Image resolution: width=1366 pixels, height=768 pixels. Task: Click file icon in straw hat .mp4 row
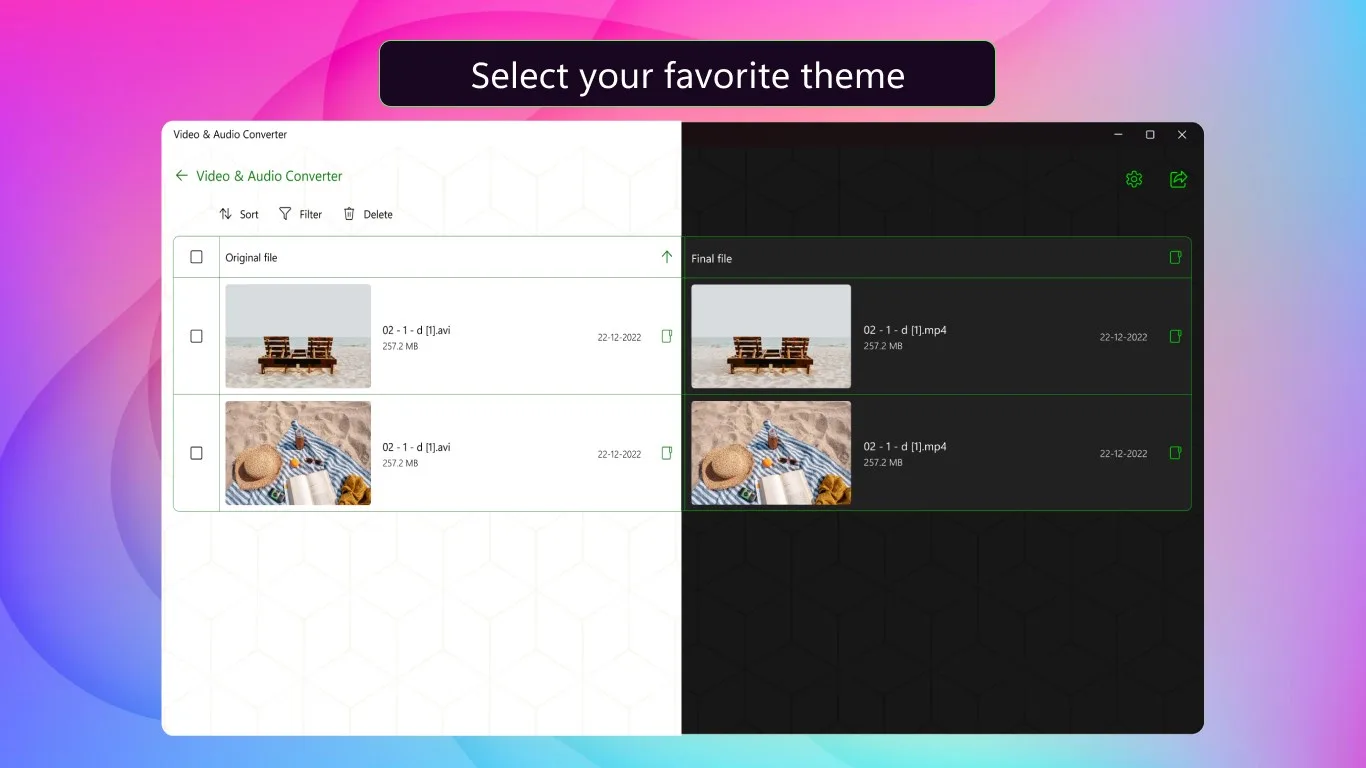(1176, 452)
